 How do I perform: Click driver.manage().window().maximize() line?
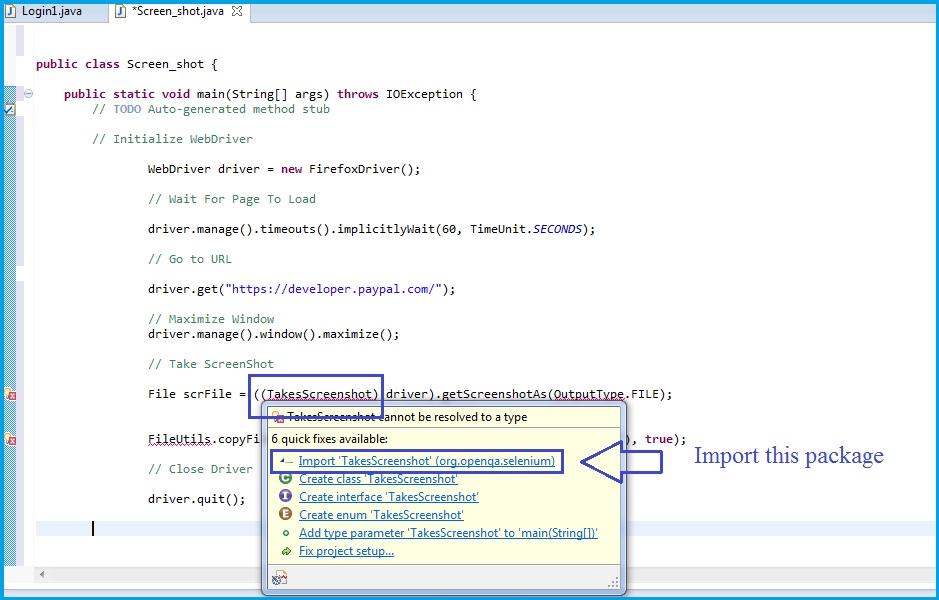(273, 334)
